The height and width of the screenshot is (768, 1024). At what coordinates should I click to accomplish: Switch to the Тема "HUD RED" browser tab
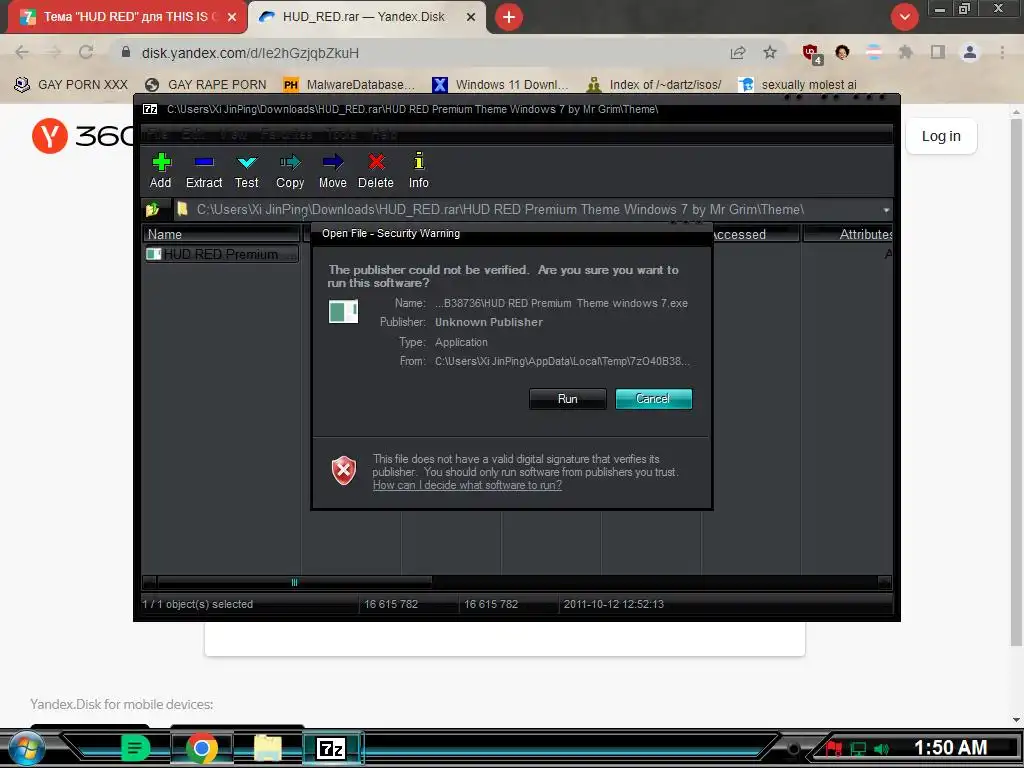[x=125, y=17]
